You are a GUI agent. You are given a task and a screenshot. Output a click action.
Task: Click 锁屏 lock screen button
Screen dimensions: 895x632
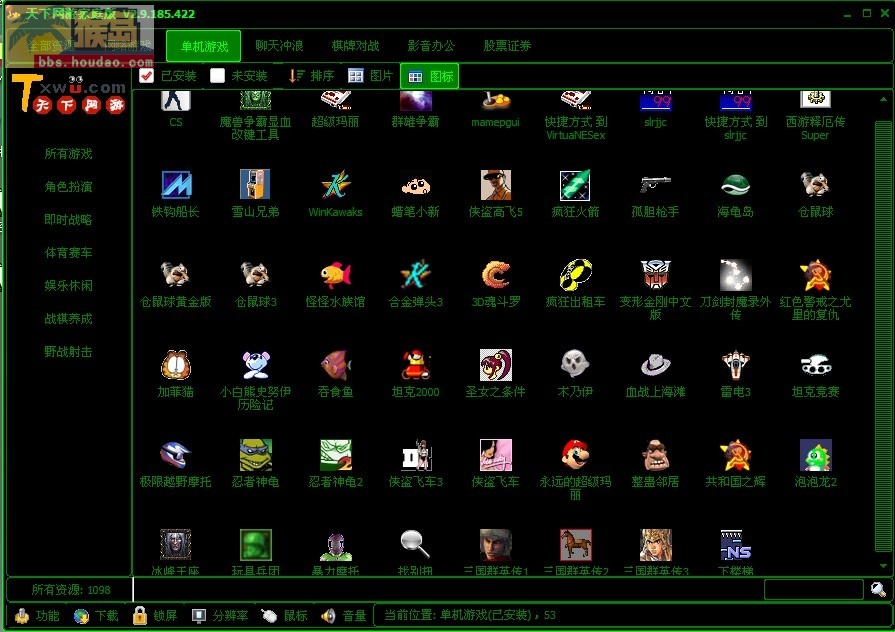coord(155,615)
